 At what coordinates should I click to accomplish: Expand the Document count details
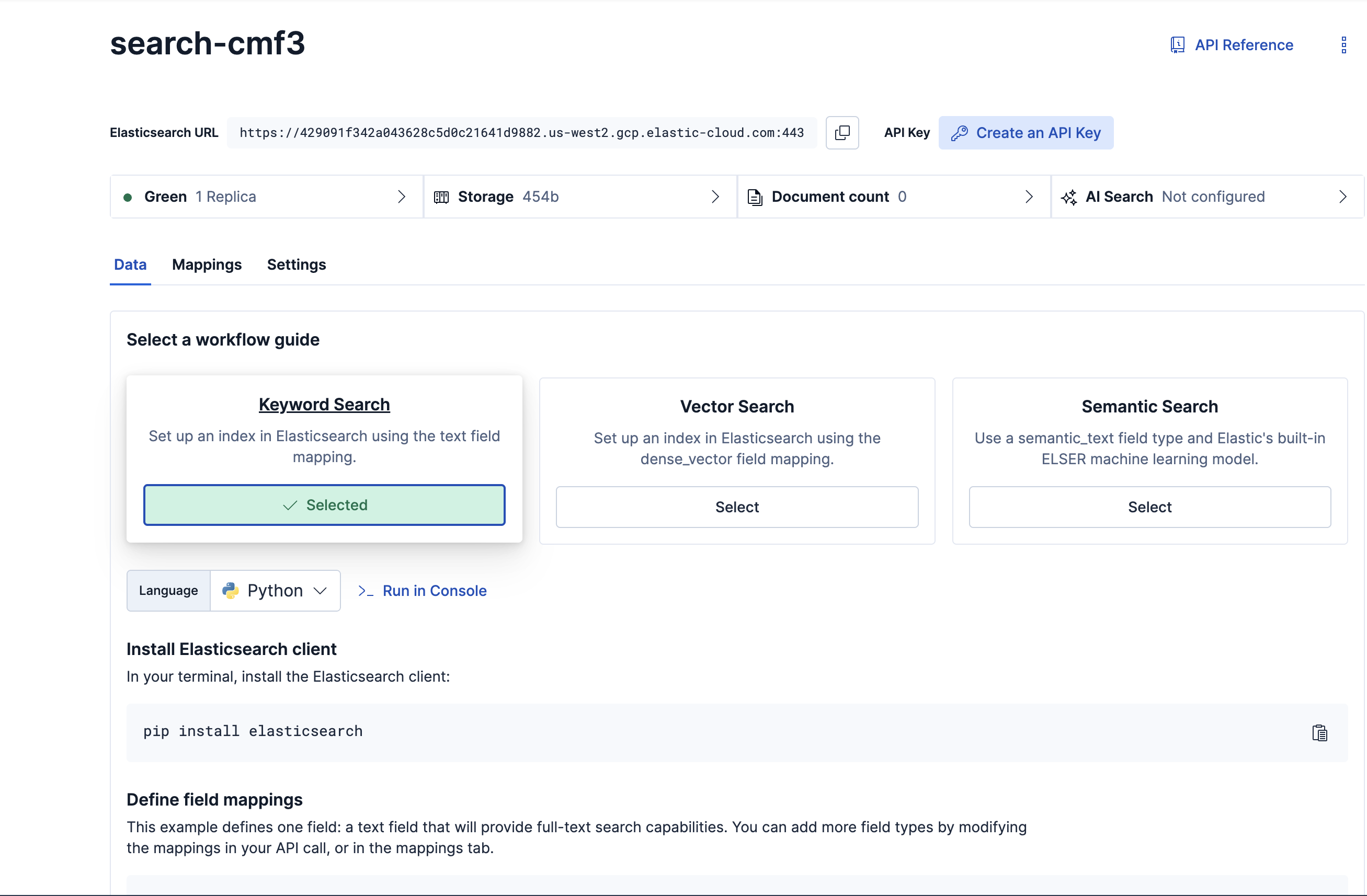click(x=1029, y=197)
